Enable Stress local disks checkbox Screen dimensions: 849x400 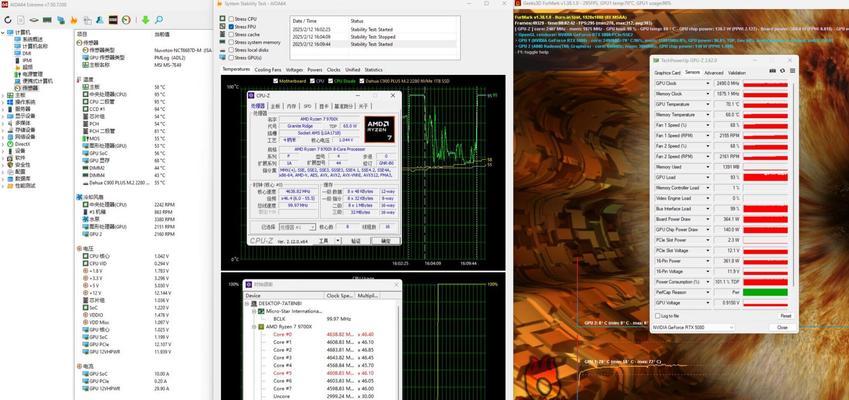(x=231, y=50)
